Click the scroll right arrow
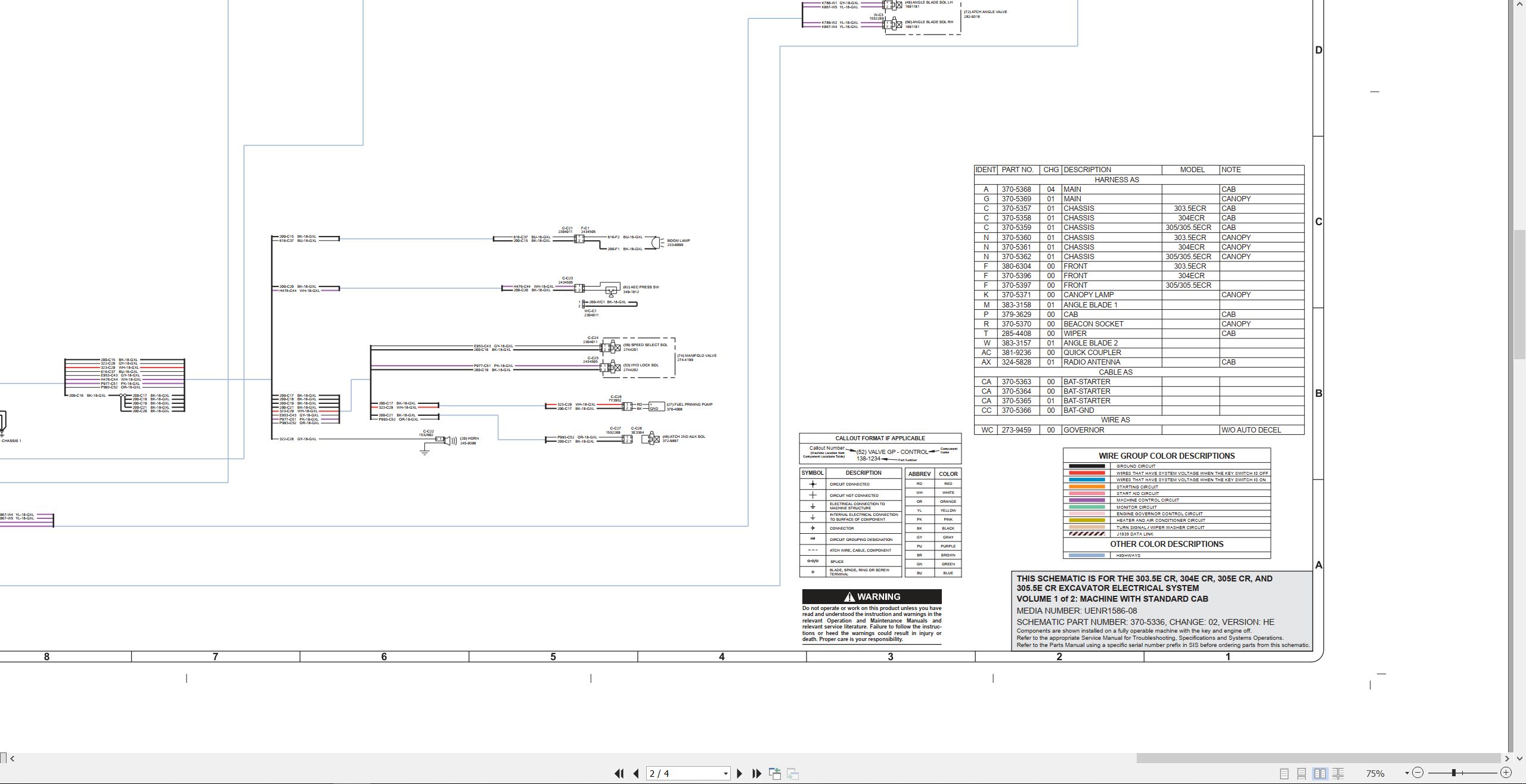 coord(1506,758)
